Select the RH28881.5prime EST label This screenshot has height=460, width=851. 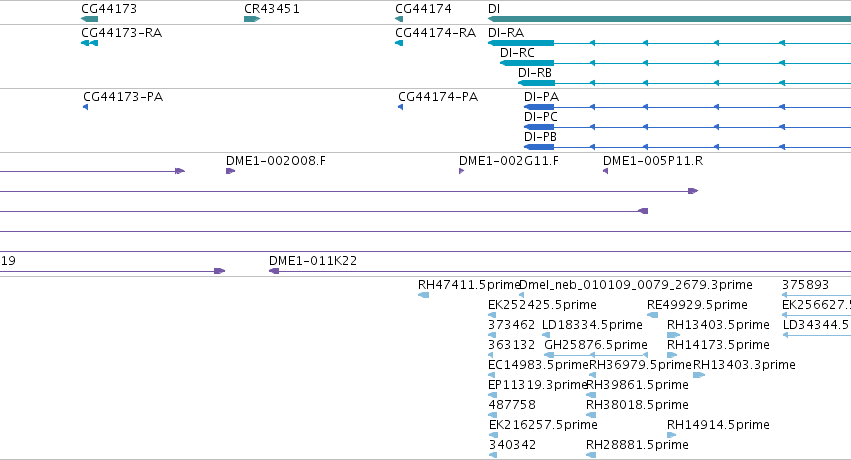pos(637,445)
